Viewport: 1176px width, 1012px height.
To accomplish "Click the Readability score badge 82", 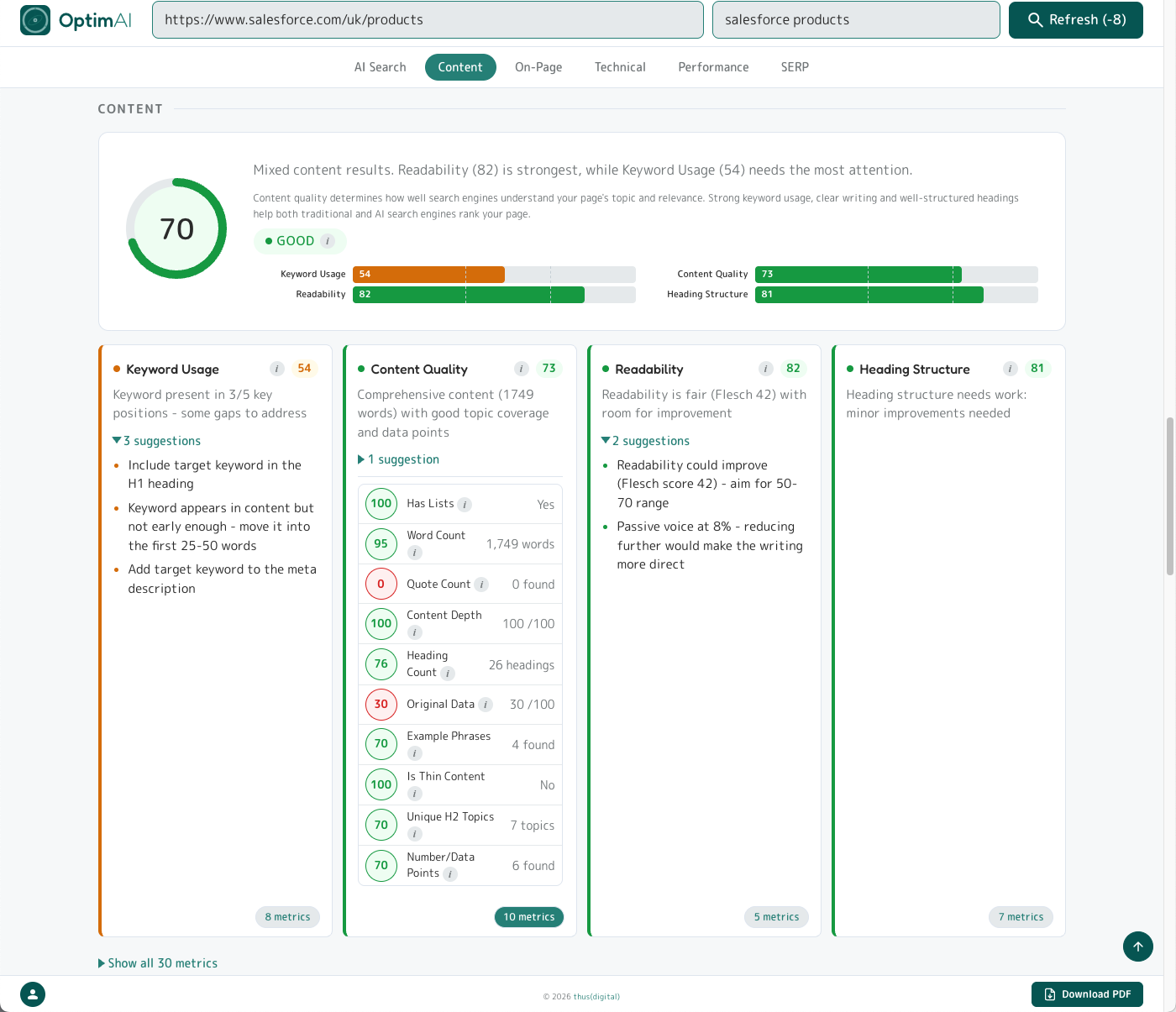I will [793, 369].
